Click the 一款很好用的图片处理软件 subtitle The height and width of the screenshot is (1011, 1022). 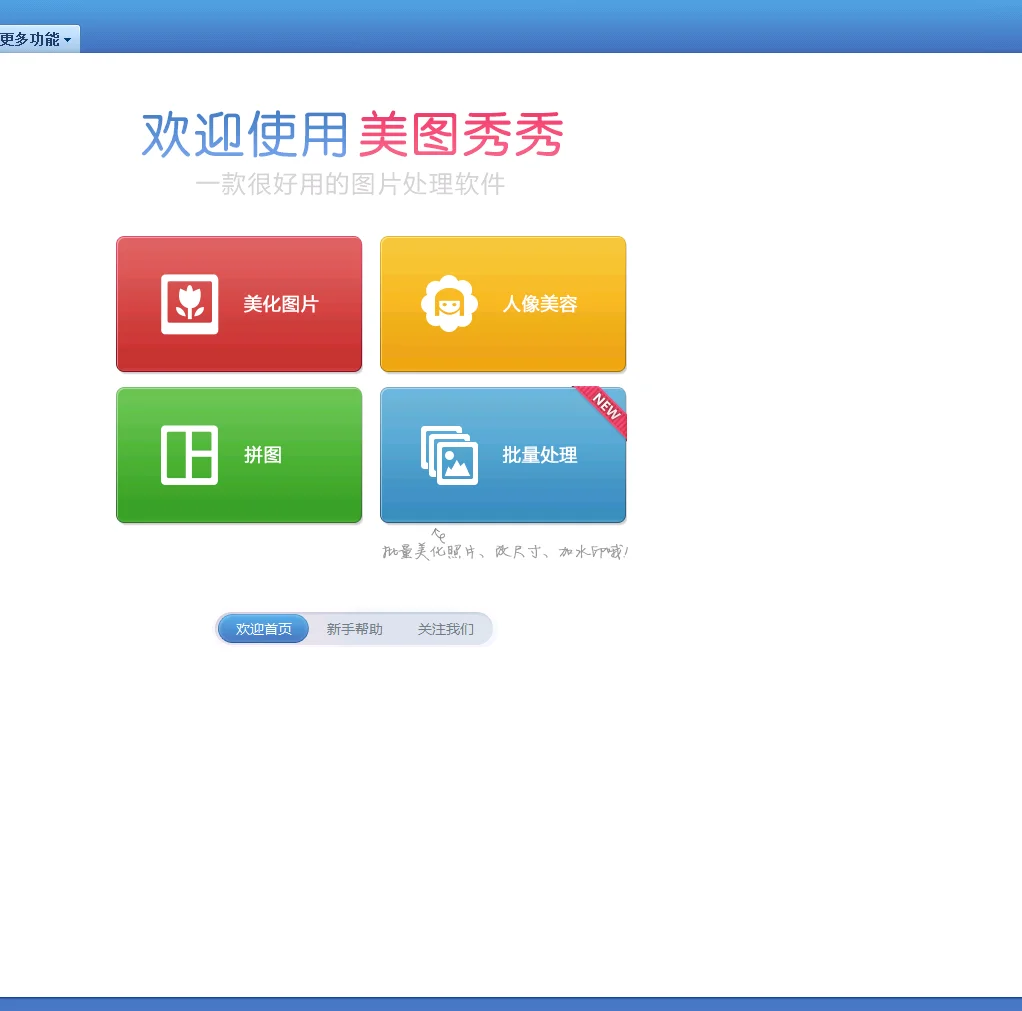pos(350,184)
